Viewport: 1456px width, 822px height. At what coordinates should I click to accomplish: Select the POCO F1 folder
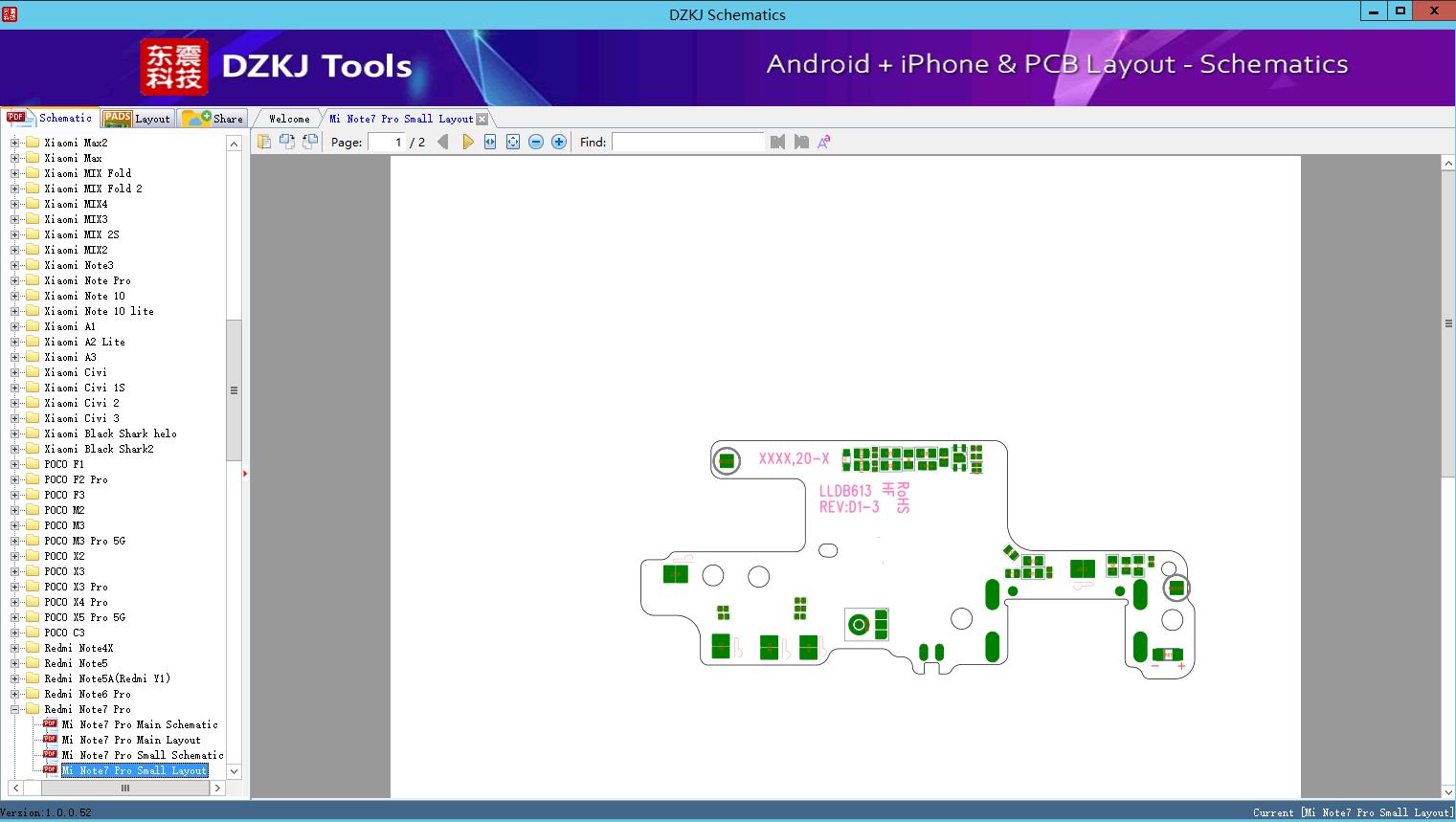64,464
